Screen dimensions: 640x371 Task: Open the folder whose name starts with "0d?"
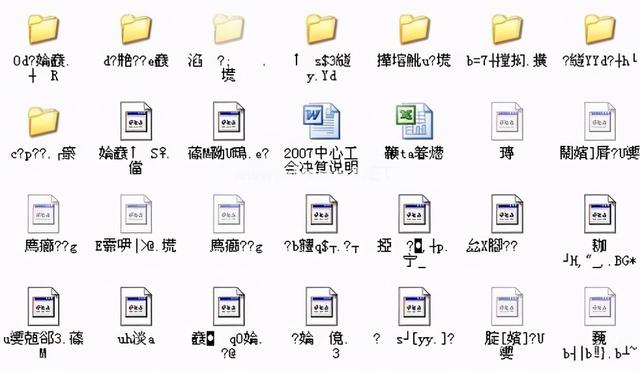43,30
